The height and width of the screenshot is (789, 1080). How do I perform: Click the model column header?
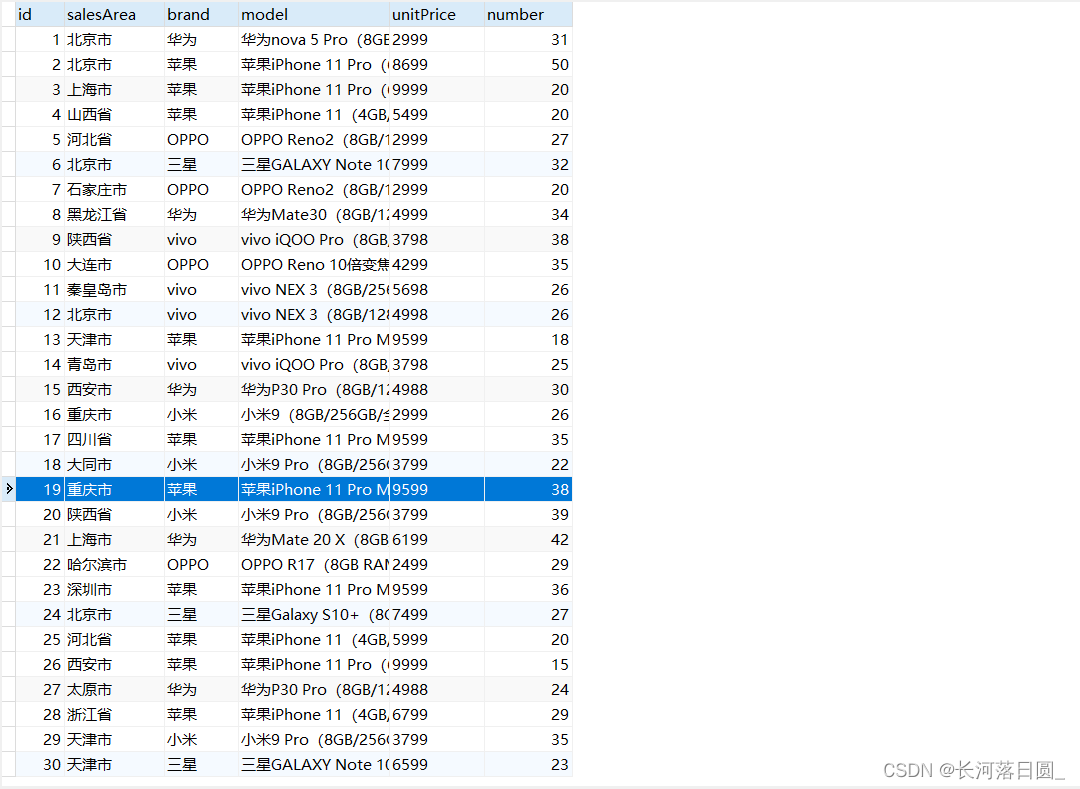tap(313, 14)
